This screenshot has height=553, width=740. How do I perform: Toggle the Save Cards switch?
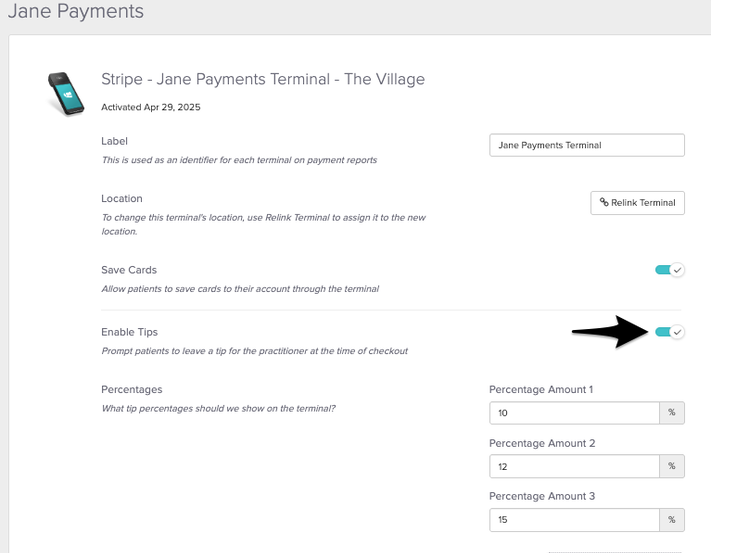(x=669, y=270)
